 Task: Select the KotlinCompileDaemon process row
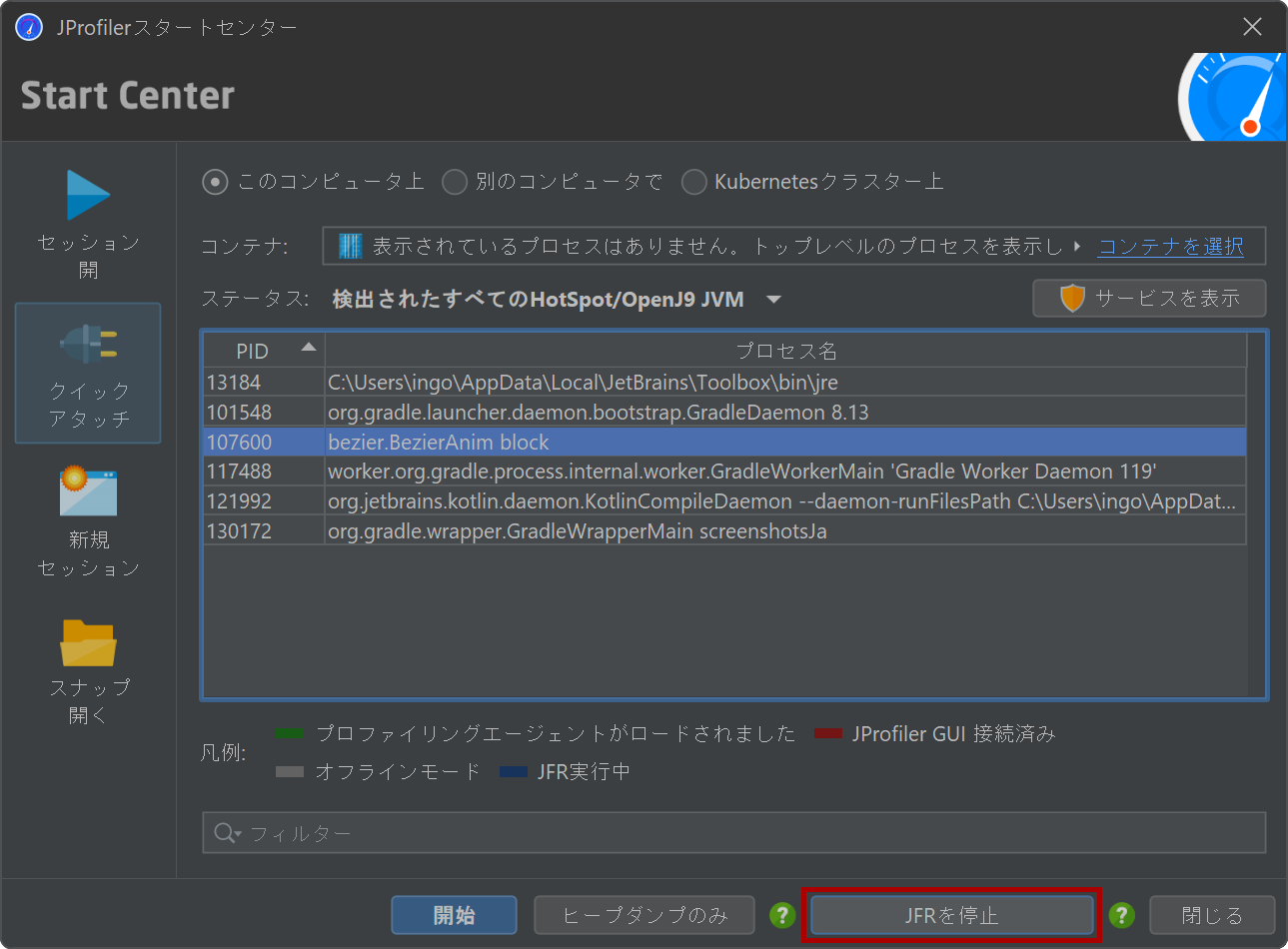[725, 501]
